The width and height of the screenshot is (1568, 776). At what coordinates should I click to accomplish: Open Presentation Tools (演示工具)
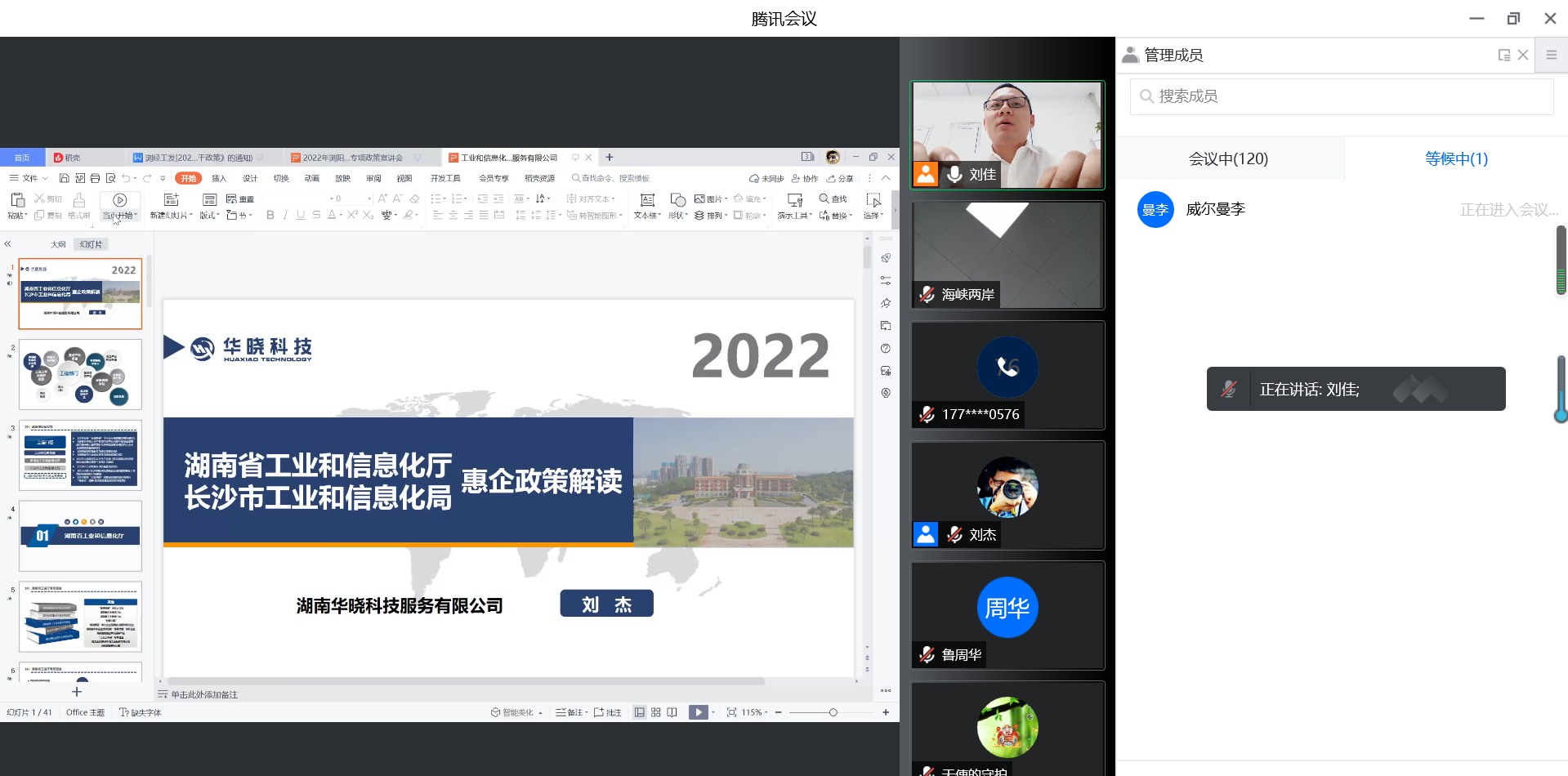pos(794,206)
